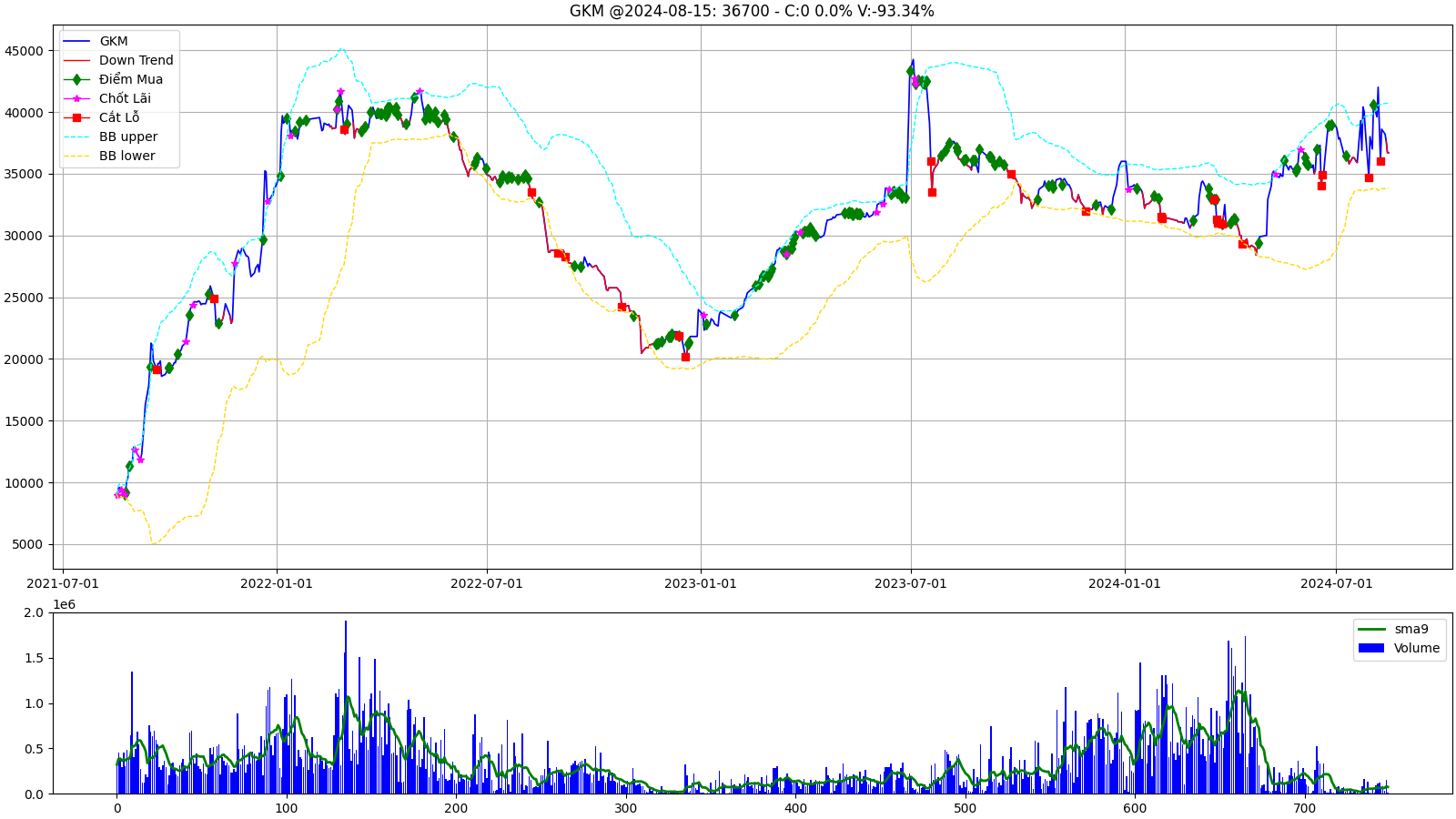The image size is (1456, 819).
Task: Click the 2023-01-01 date axis label
Action: [701, 583]
